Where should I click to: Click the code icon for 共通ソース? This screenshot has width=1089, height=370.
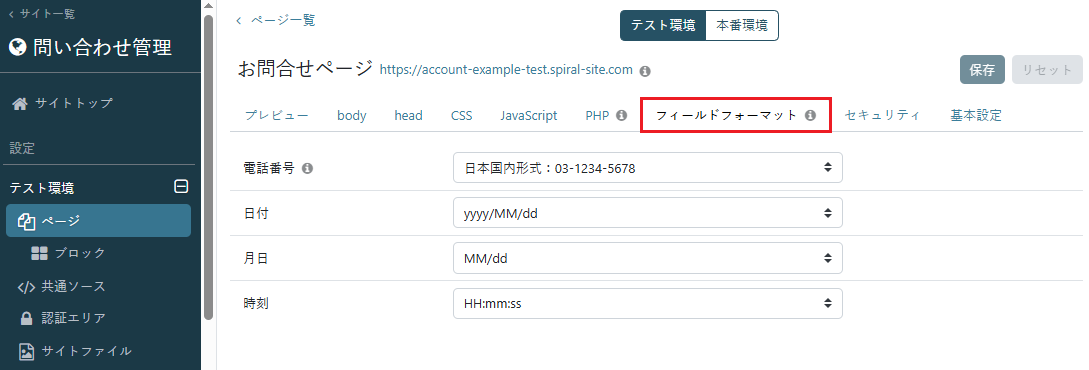point(26,287)
